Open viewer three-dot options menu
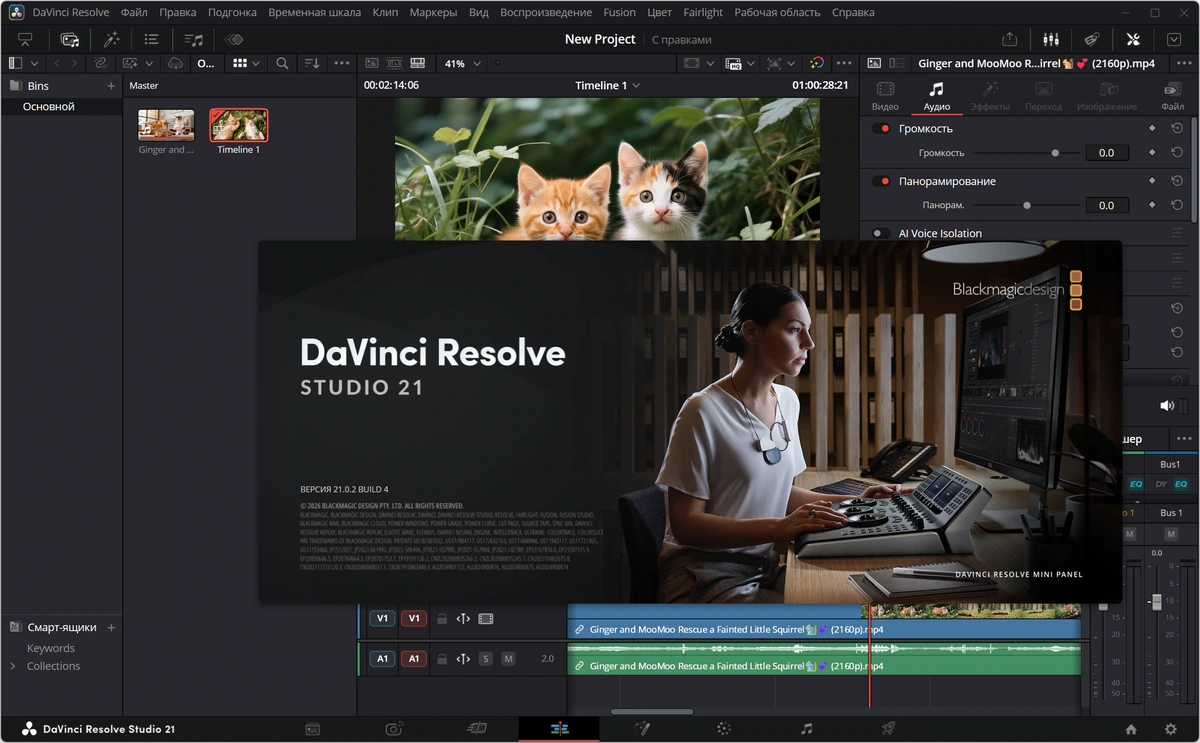1200x743 pixels. point(845,63)
